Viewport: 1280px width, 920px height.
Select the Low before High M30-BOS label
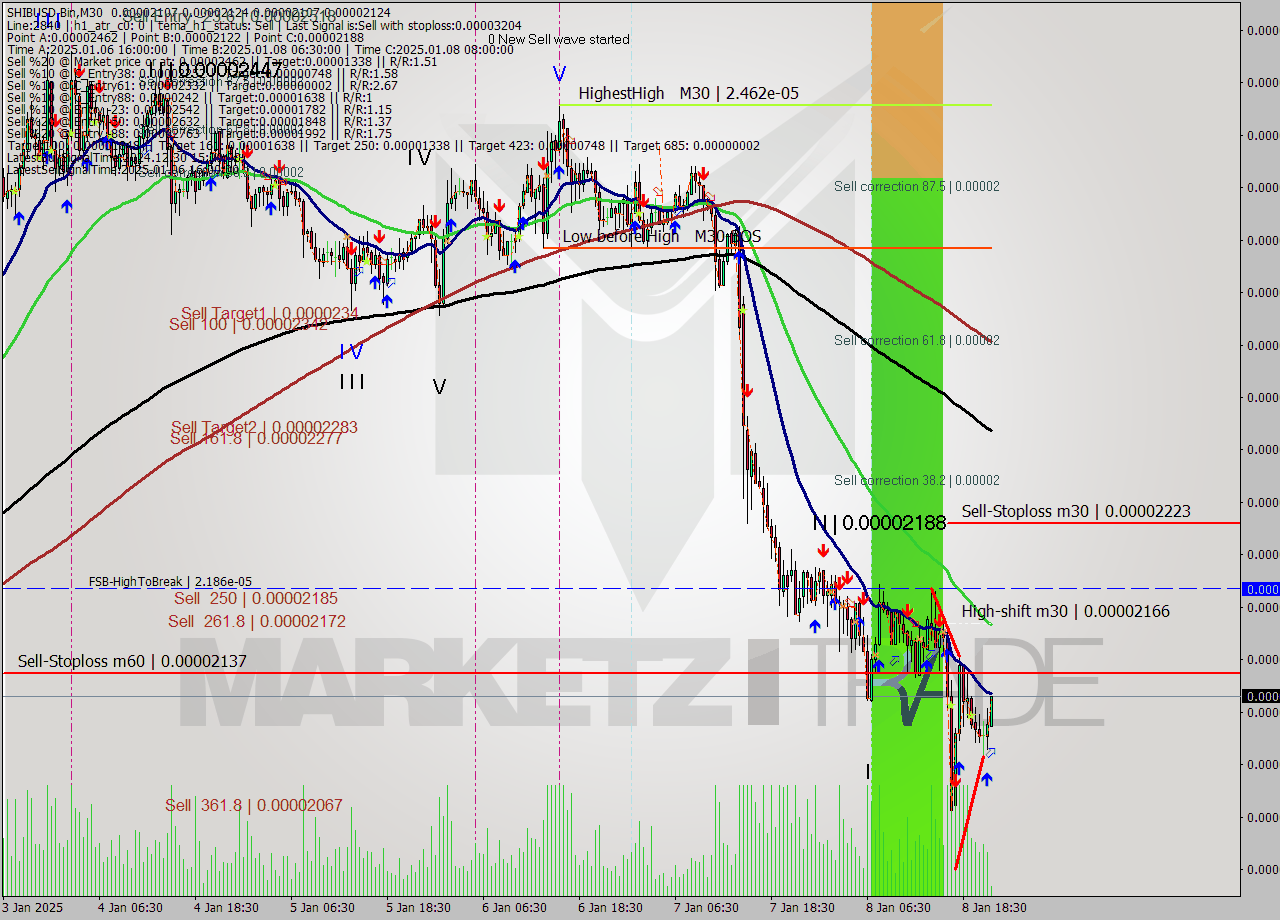661,236
